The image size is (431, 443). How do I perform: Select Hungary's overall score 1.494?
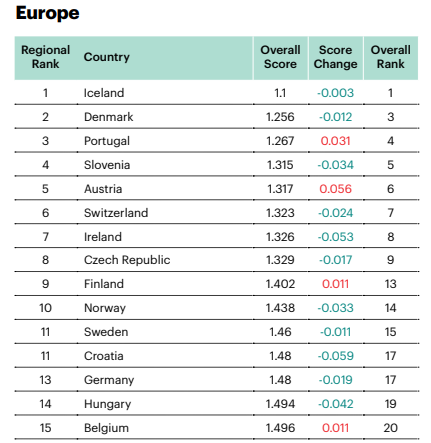tap(280, 404)
